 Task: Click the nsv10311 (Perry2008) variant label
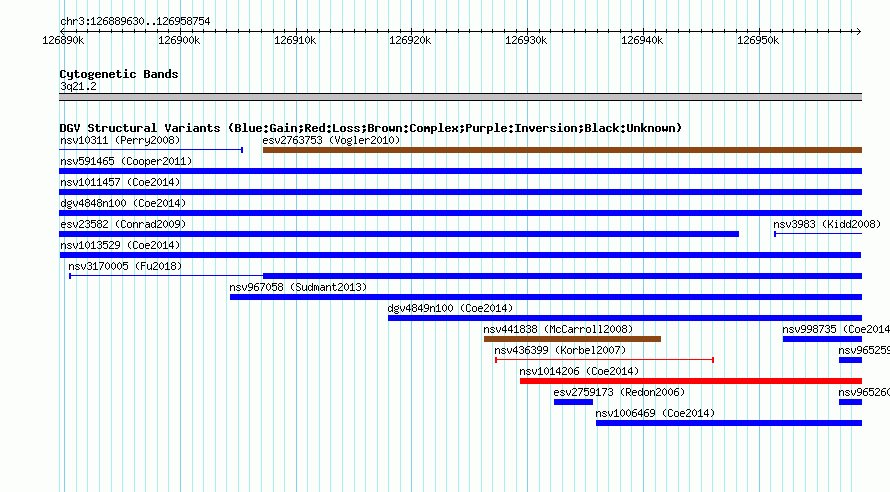point(120,140)
